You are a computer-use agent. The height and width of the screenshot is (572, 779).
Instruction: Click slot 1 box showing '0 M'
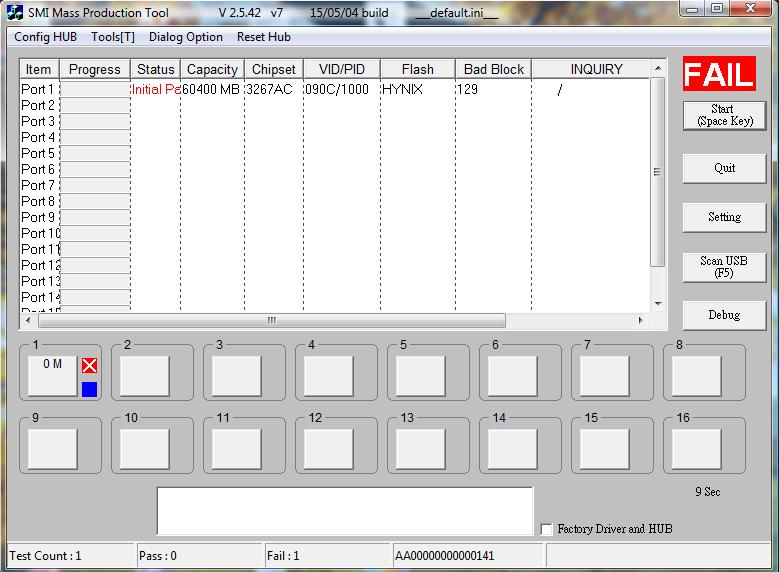click(x=53, y=376)
